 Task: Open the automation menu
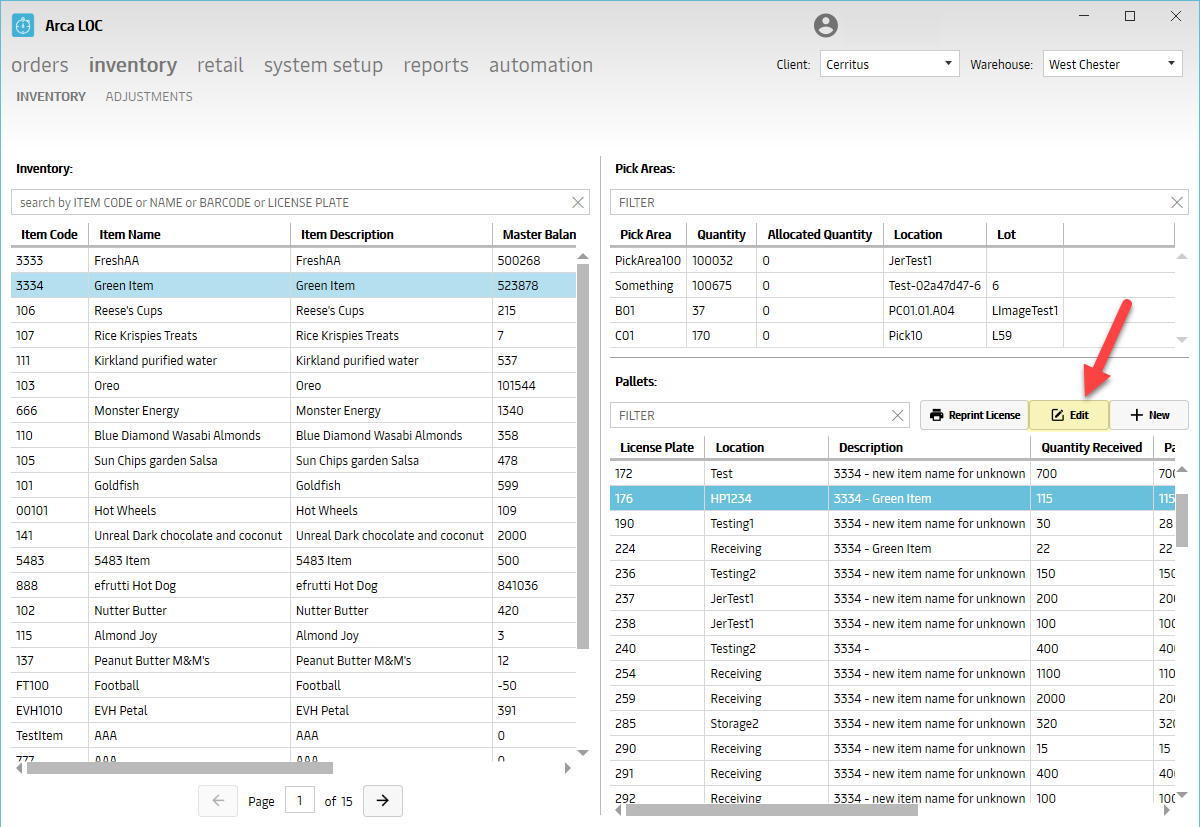click(541, 65)
